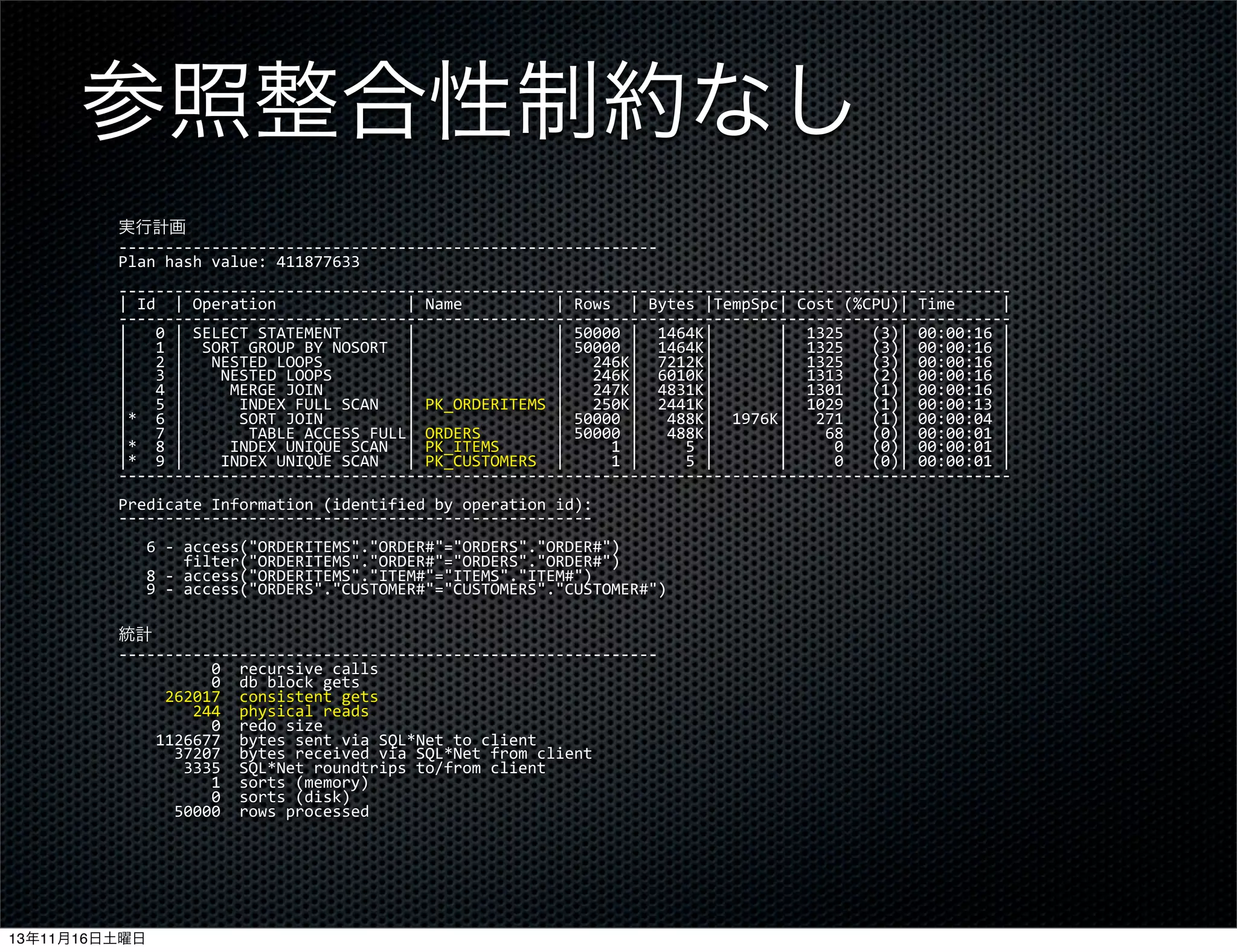Screen dimensions: 1237x952
Task: Click the Cost (%CPU) column header
Action: (x=848, y=304)
